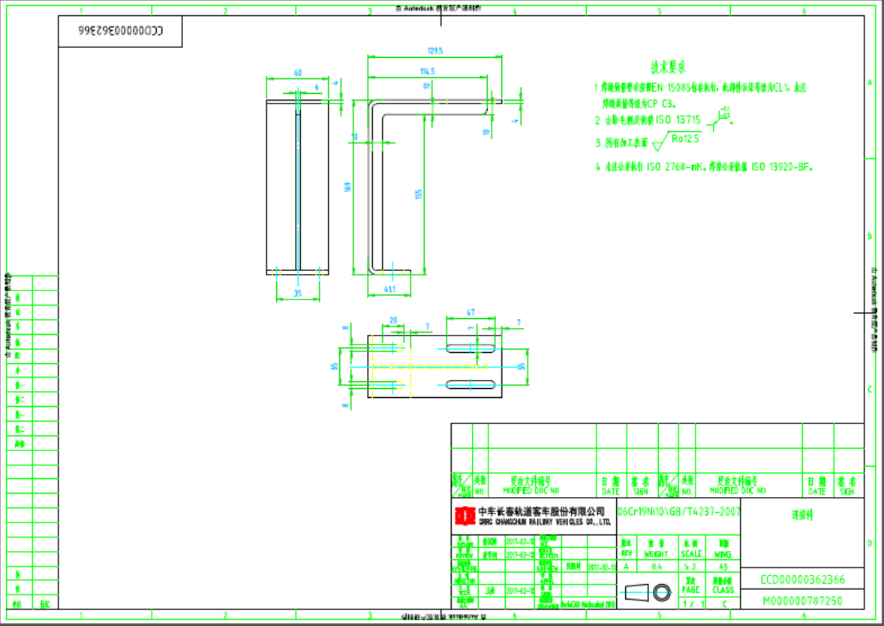
Task: Click the edge condition symbol after ISO 13715
Action: 719,119
